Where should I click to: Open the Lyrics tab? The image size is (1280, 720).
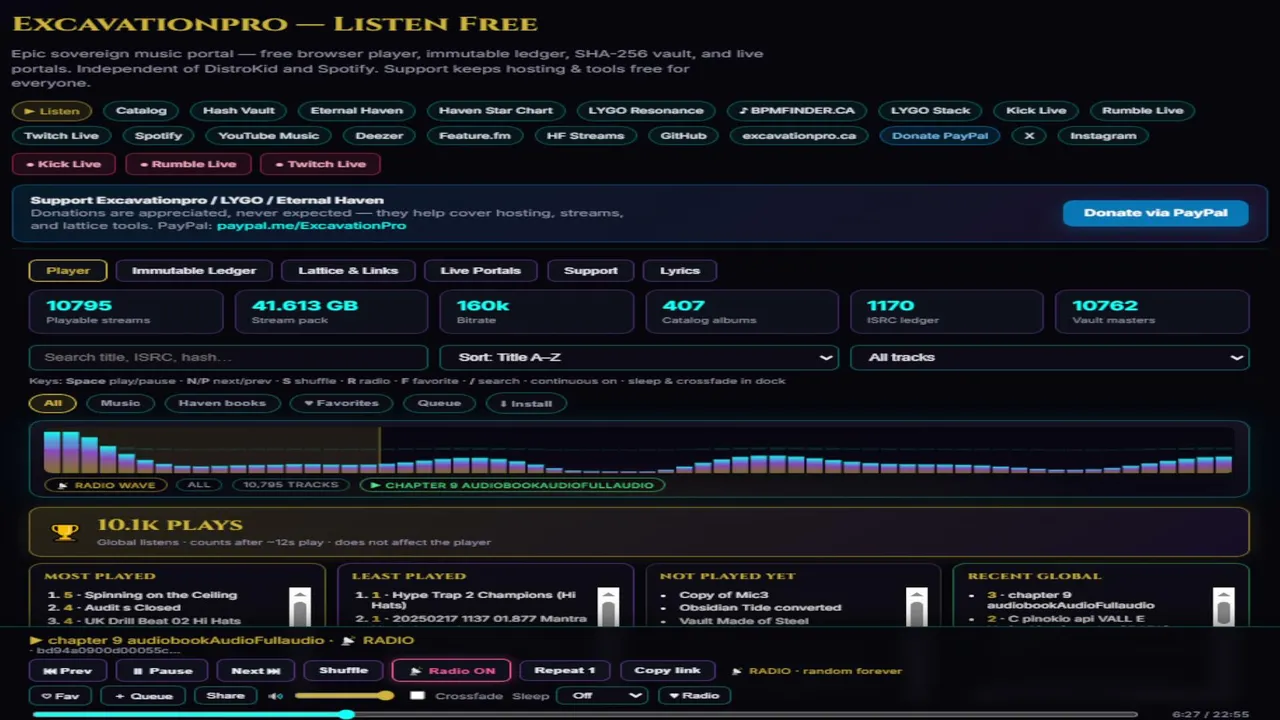(x=680, y=270)
